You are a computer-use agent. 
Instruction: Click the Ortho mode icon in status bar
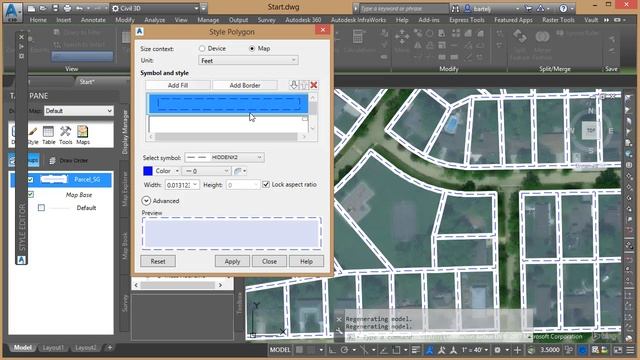pyautogui.click(x=332, y=350)
